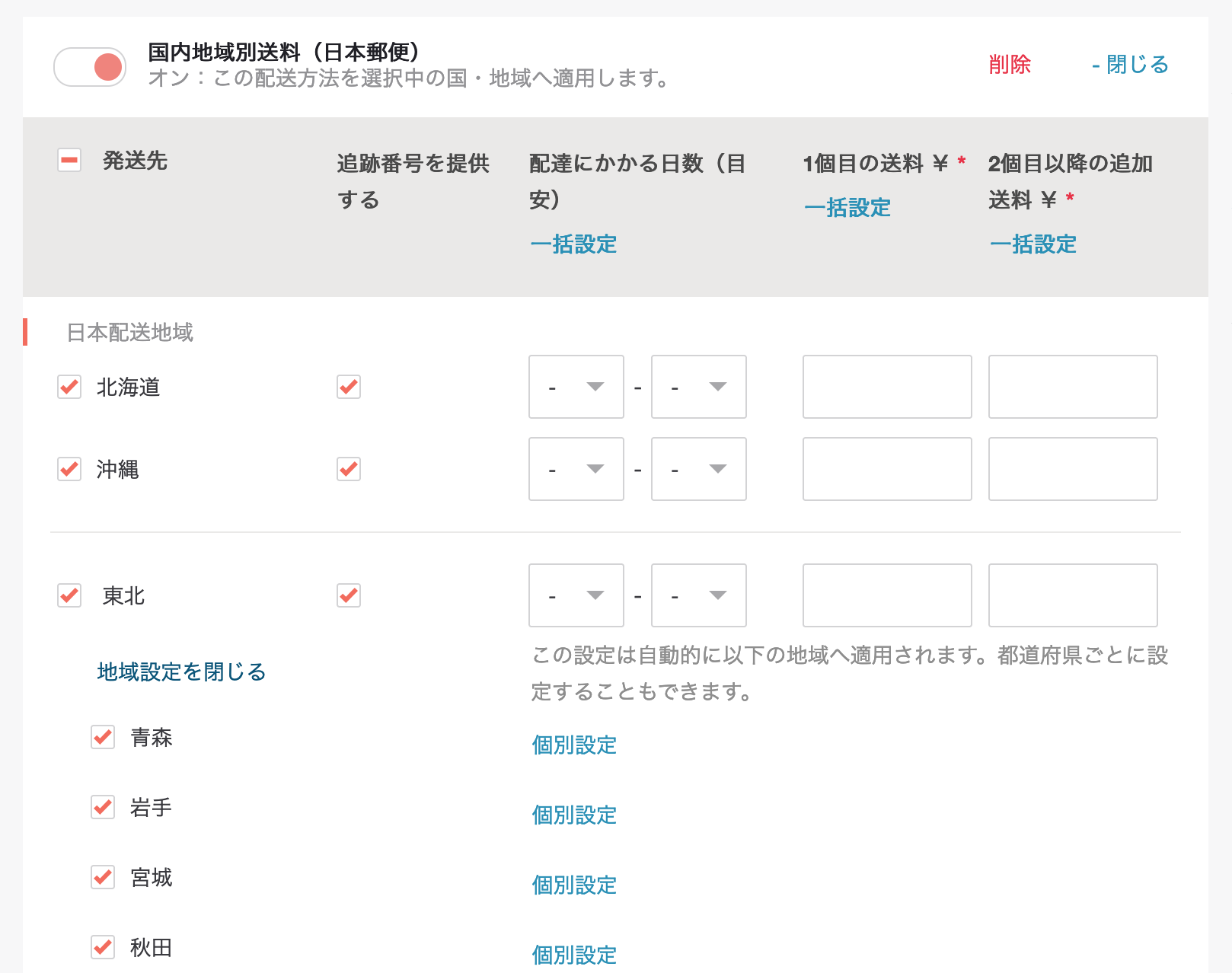Image resolution: width=1232 pixels, height=973 pixels.
Task: Open minimum delivery days dropdown for 沖縄
Action: 576,469
